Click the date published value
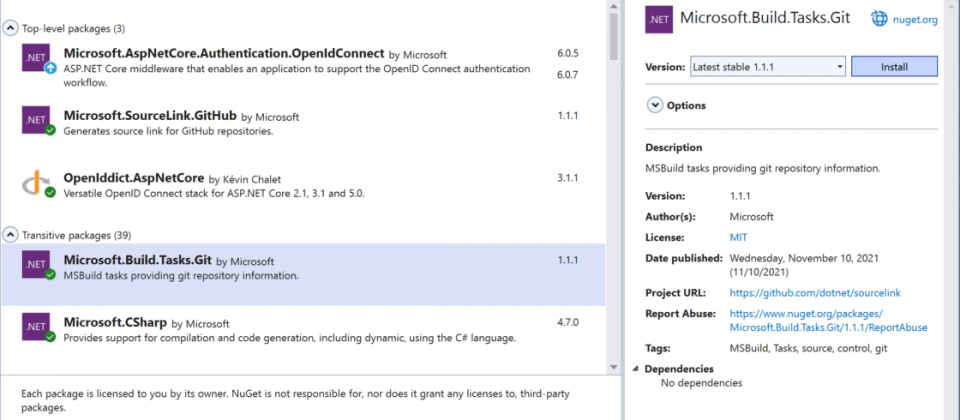Viewport: 960px width, 420px height. [x=804, y=264]
